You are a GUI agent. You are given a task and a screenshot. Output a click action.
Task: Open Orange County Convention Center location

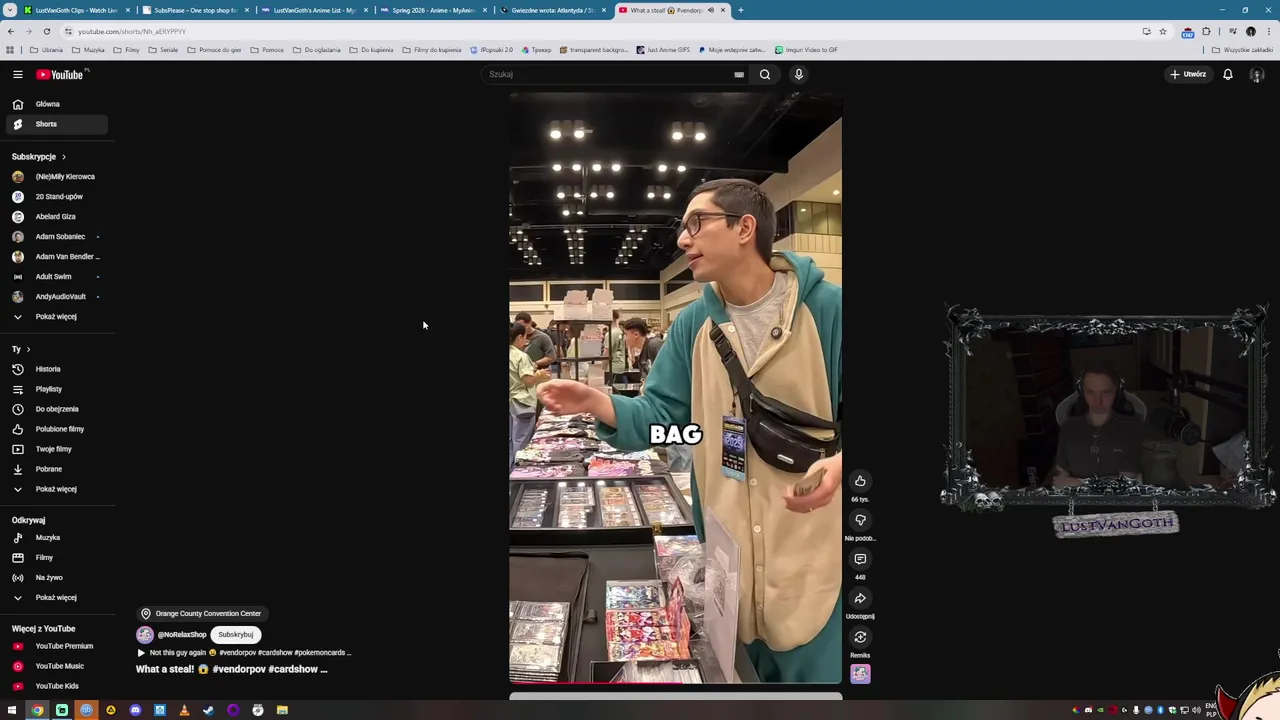point(201,614)
